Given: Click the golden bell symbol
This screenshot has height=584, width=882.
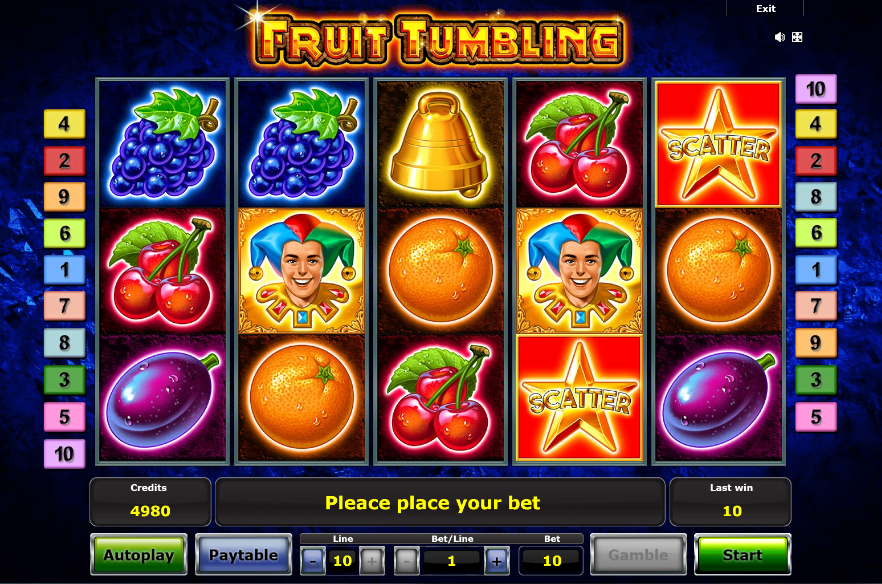Looking at the screenshot, I should tap(440, 145).
